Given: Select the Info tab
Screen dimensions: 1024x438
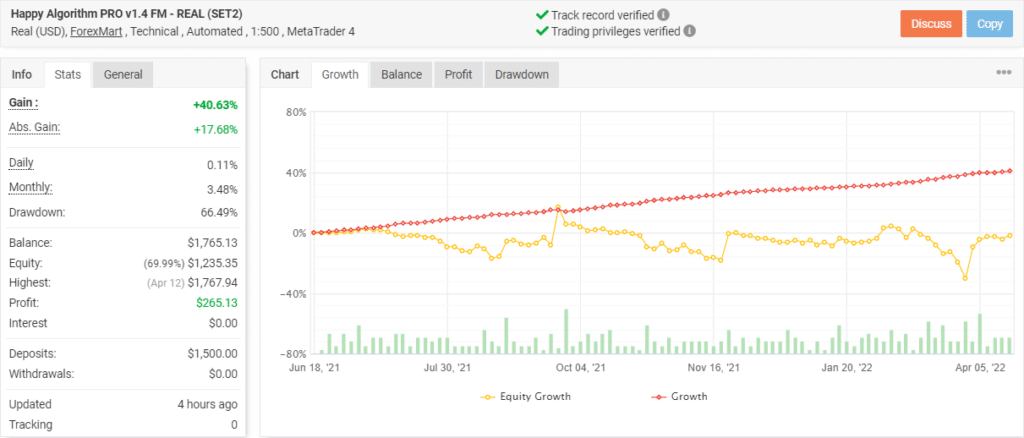Looking at the screenshot, I should point(22,74).
